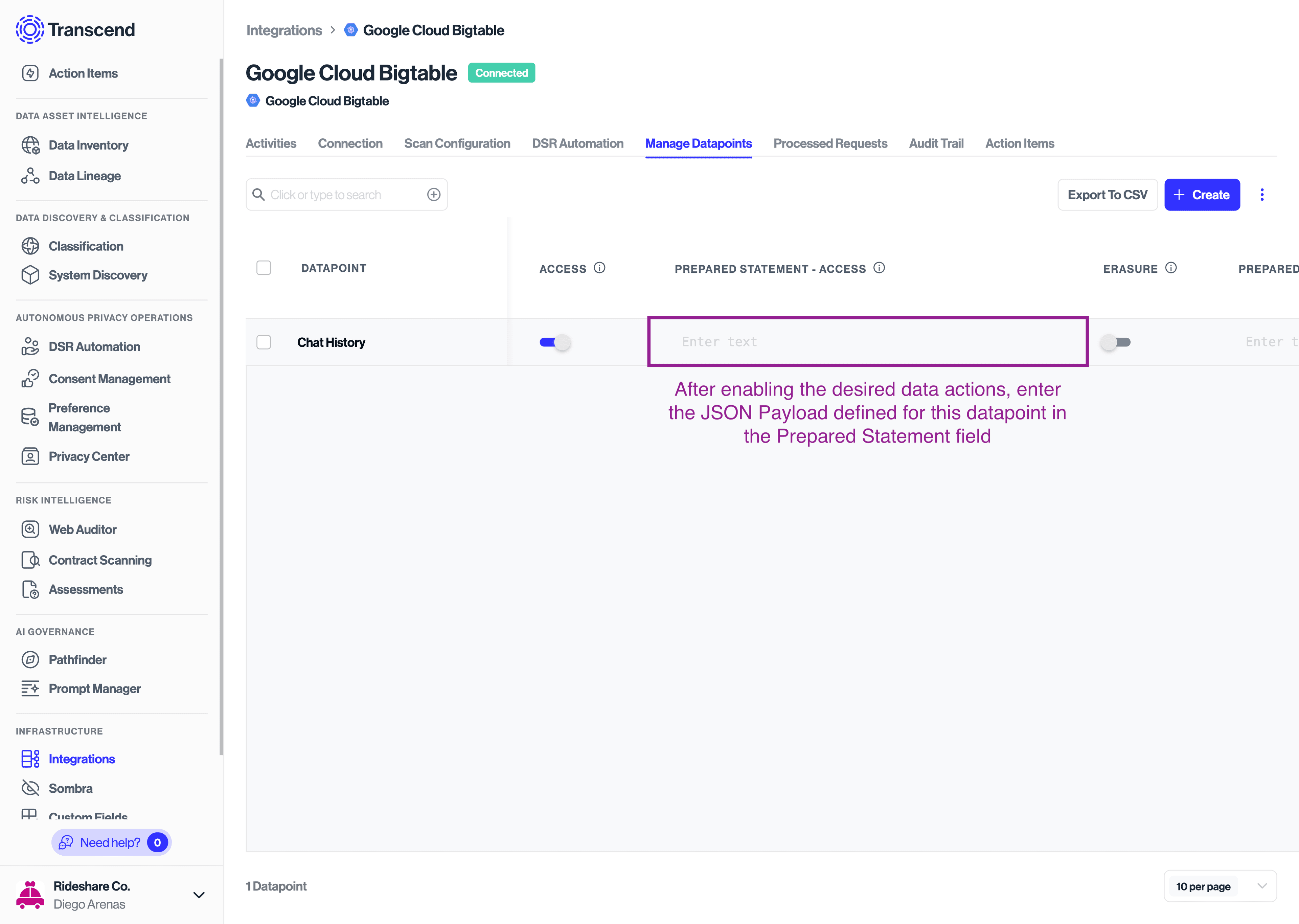Open the Scan Configuration tab
Image resolution: width=1299 pixels, height=924 pixels.
tap(457, 143)
